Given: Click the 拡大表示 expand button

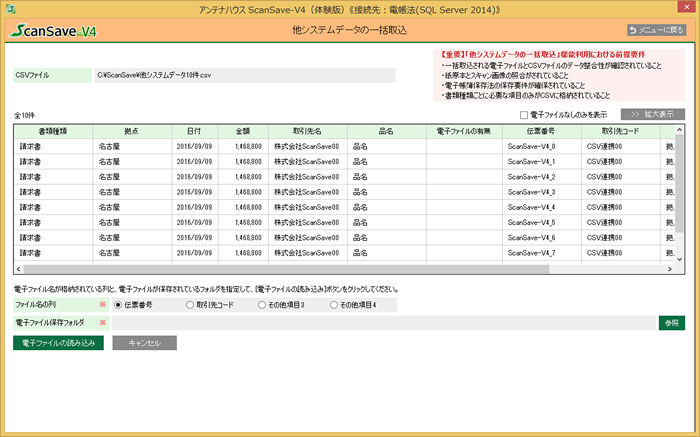Looking at the screenshot, I should pyautogui.click(x=653, y=114).
